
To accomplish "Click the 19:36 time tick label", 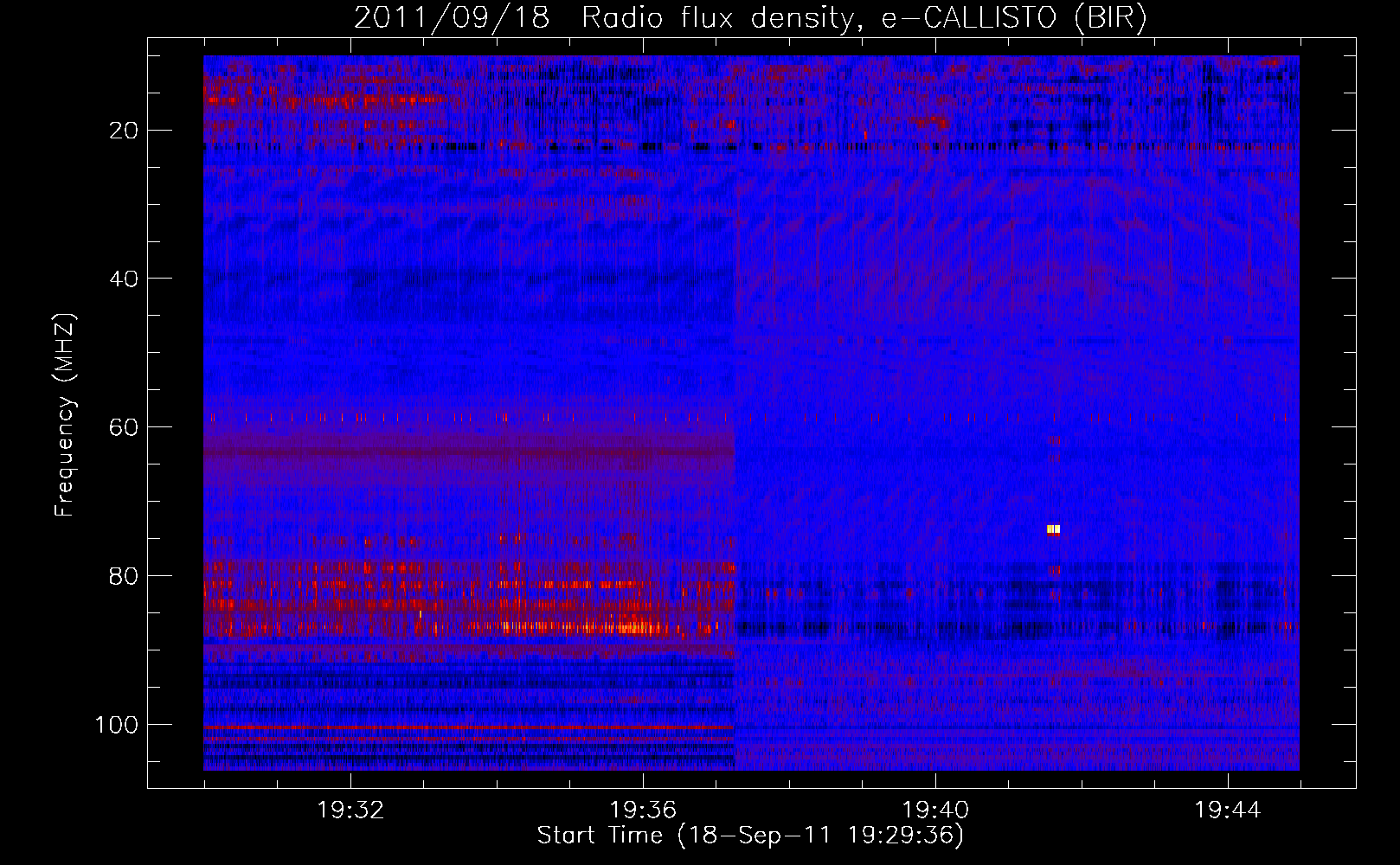I will pyautogui.click(x=643, y=811).
